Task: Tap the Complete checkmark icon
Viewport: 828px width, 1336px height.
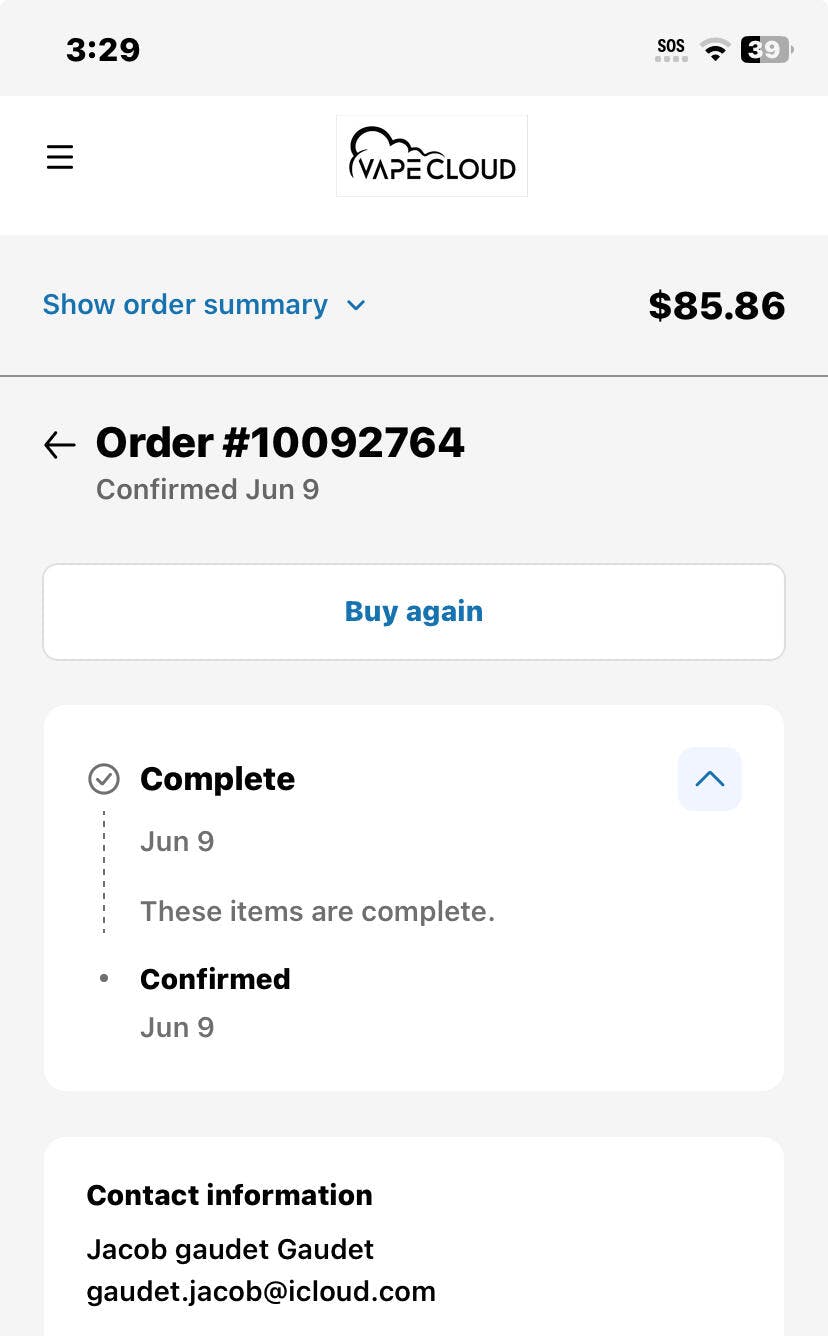Action: pos(104,779)
